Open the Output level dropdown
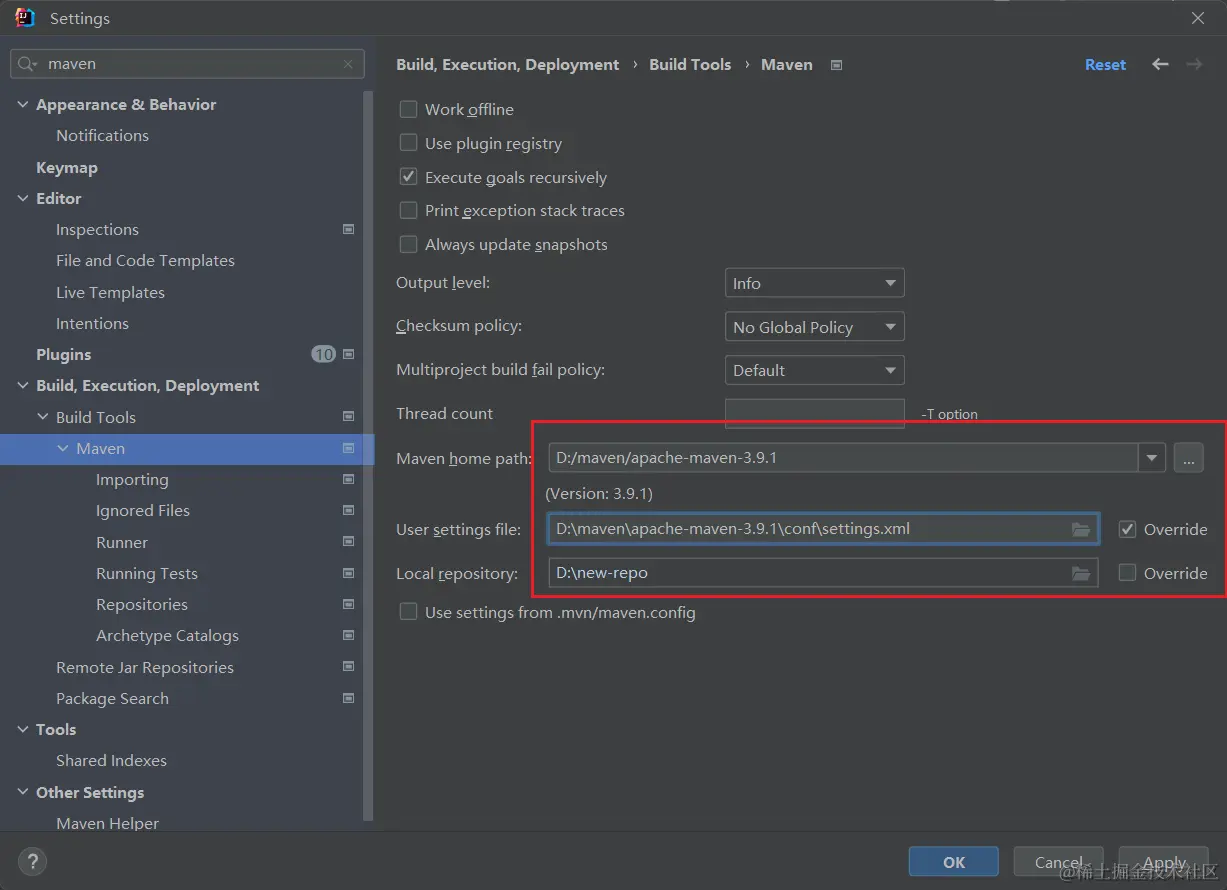 pyautogui.click(x=814, y=283)
